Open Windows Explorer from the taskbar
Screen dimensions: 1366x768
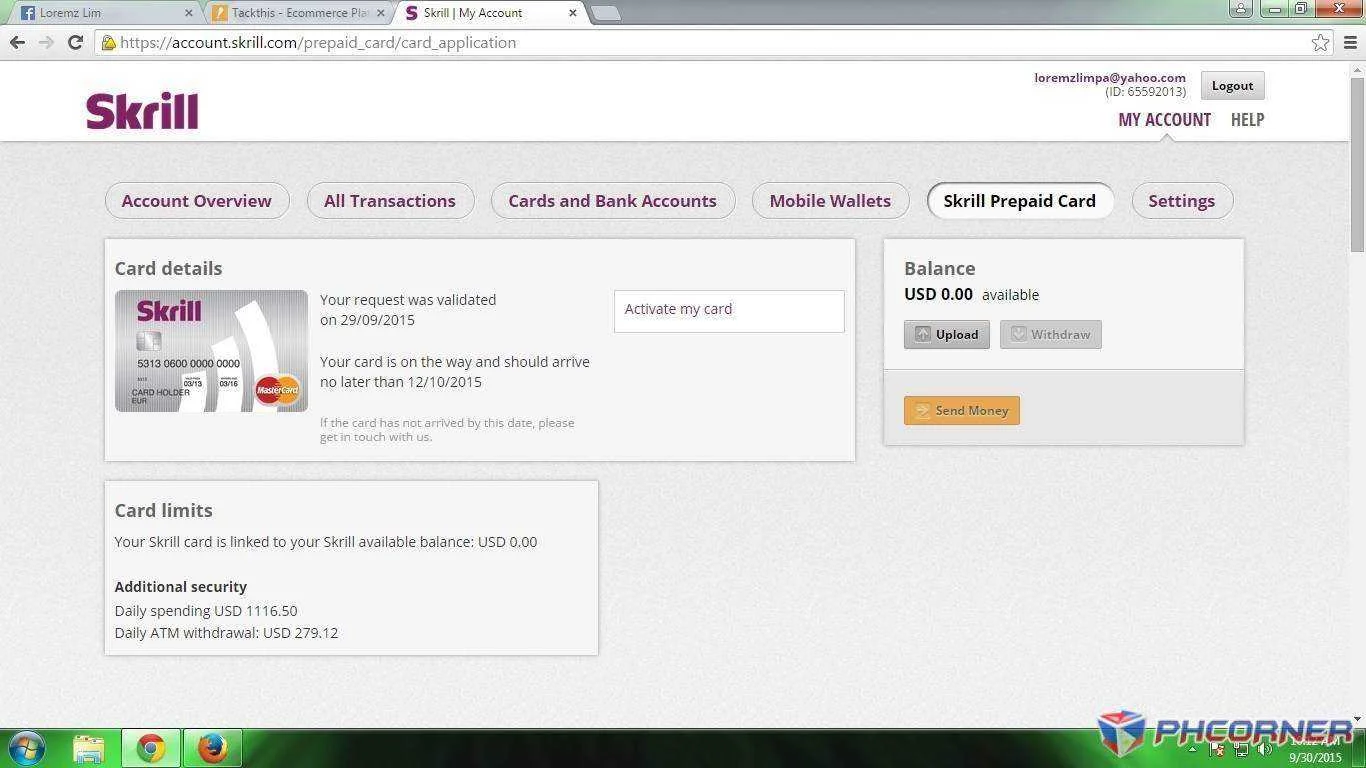point(89,748)
